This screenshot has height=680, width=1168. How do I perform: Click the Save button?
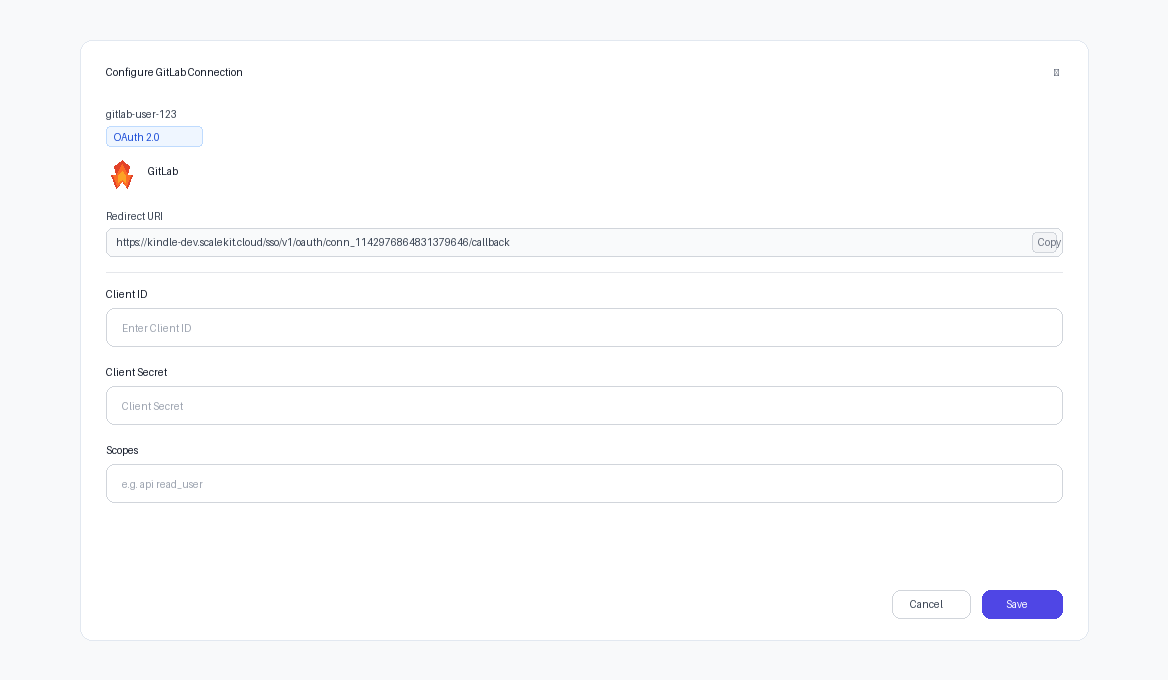[1021, 604]
